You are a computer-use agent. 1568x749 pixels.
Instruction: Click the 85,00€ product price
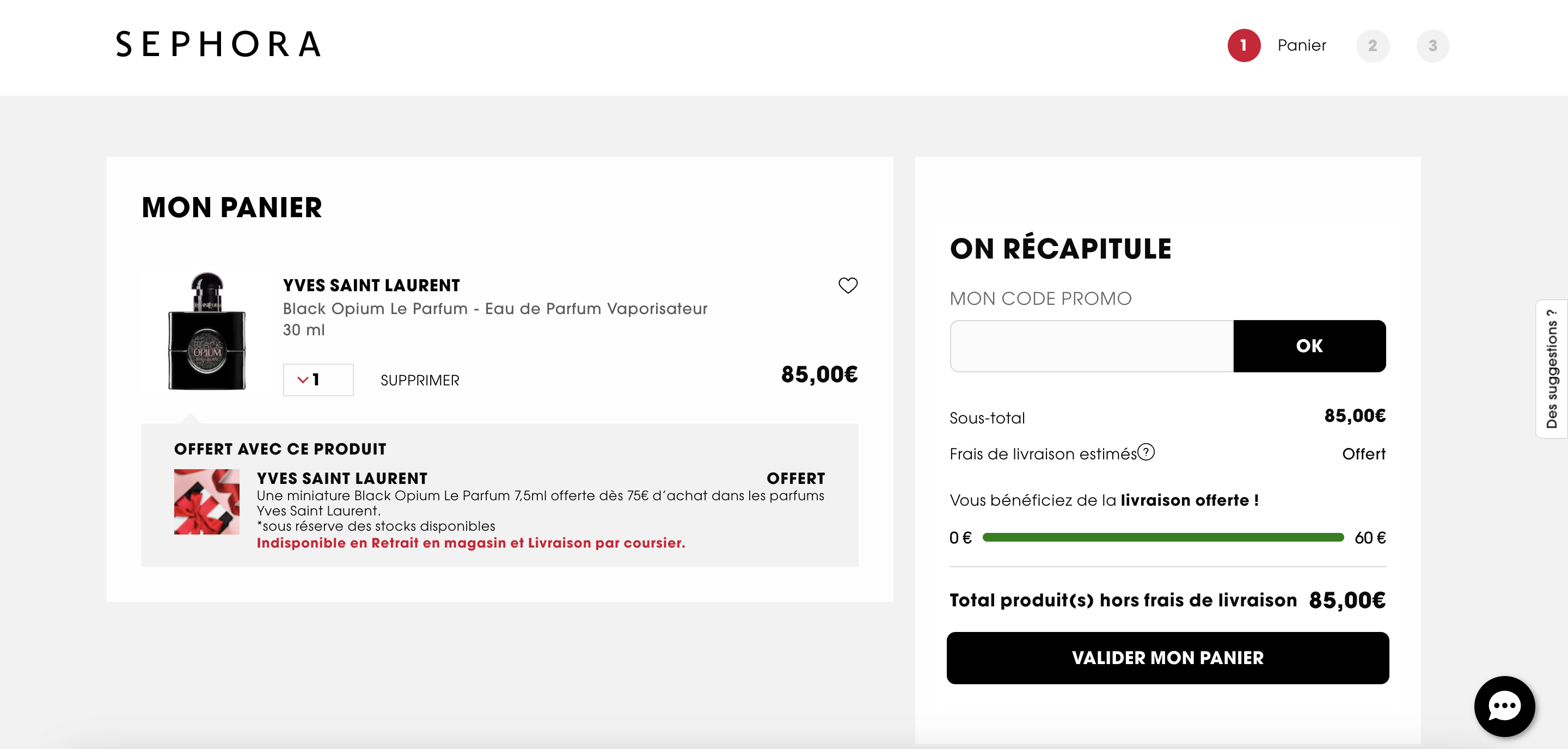pyautogui.click(x=819, y=374)
